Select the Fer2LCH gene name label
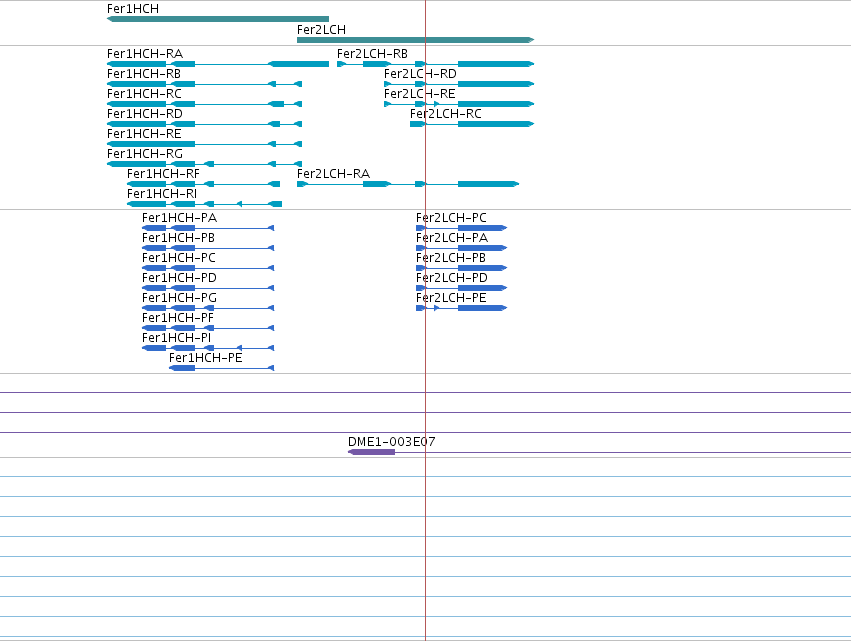 [x=321, y=30]
